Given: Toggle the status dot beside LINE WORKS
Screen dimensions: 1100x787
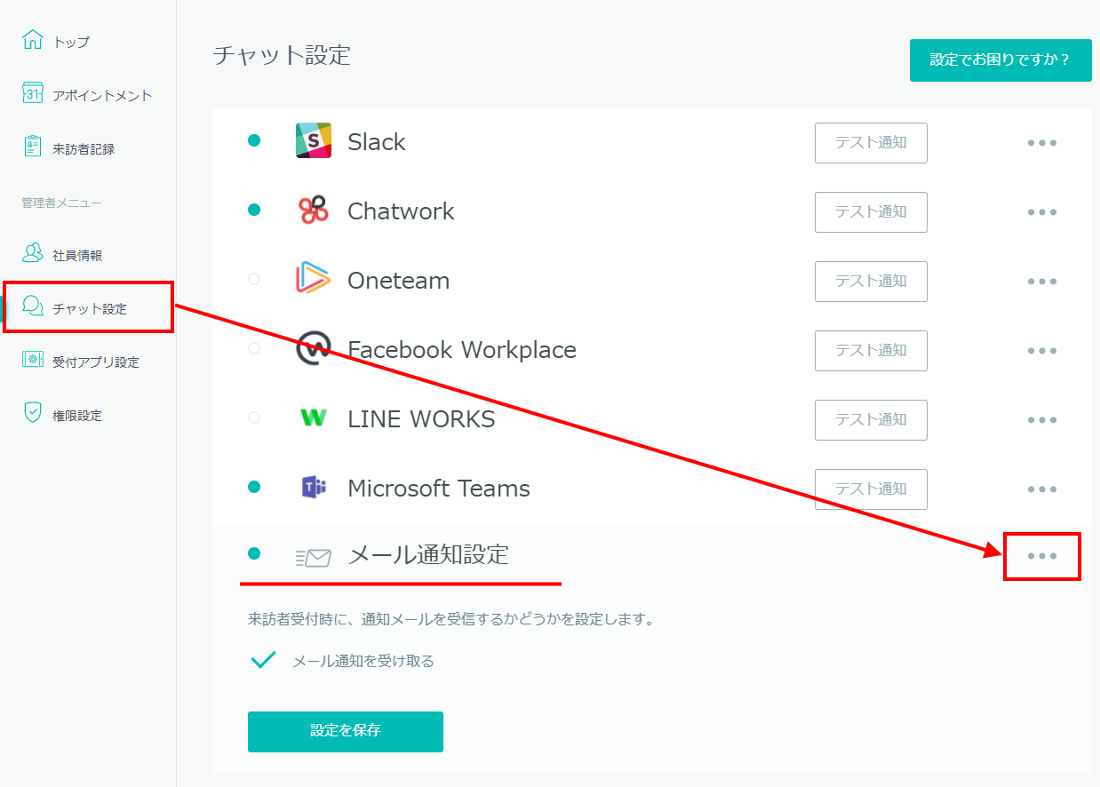Looking at the screenshot, I should coord(254,418).
